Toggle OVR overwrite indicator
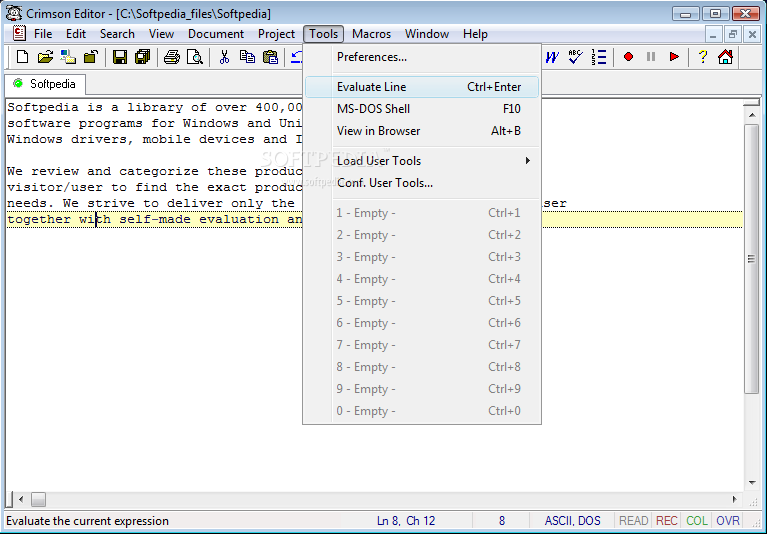This screenshot has width=767, height=534. [x=727, y=520]
